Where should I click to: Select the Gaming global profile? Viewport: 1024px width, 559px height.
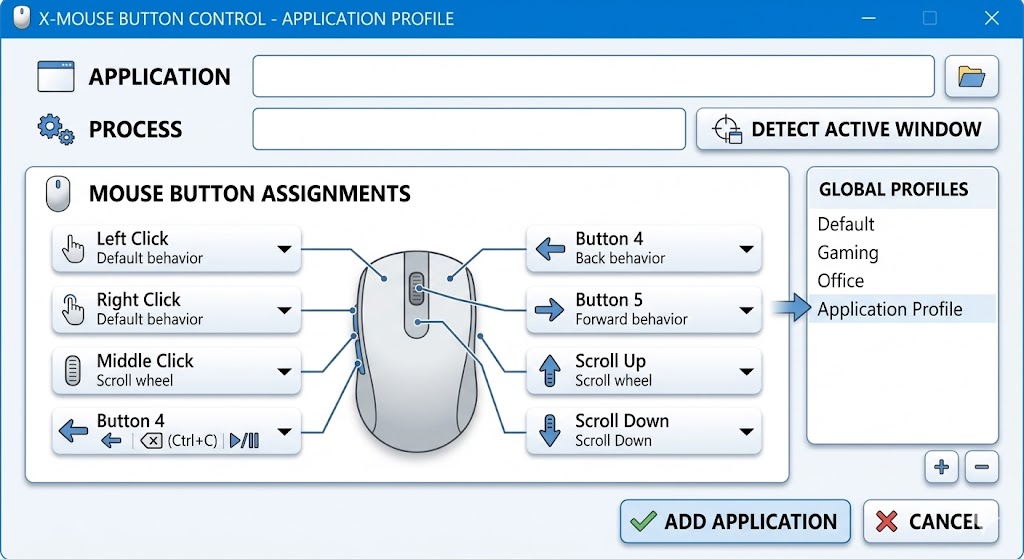[x=848, y=253]
